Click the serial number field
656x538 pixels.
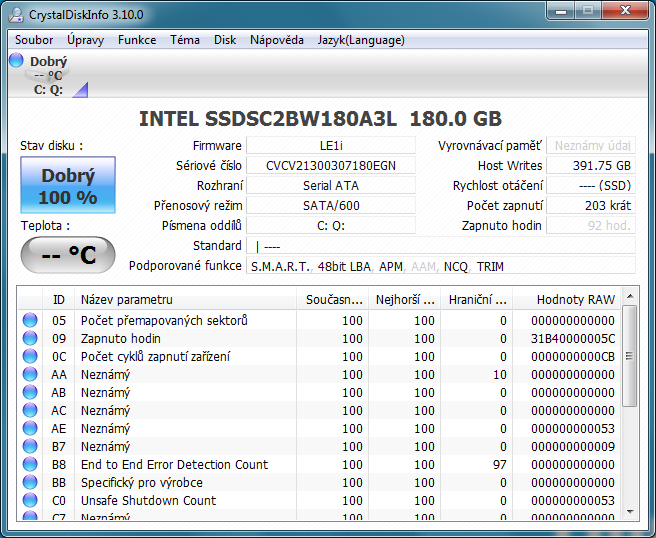[330, 166]
